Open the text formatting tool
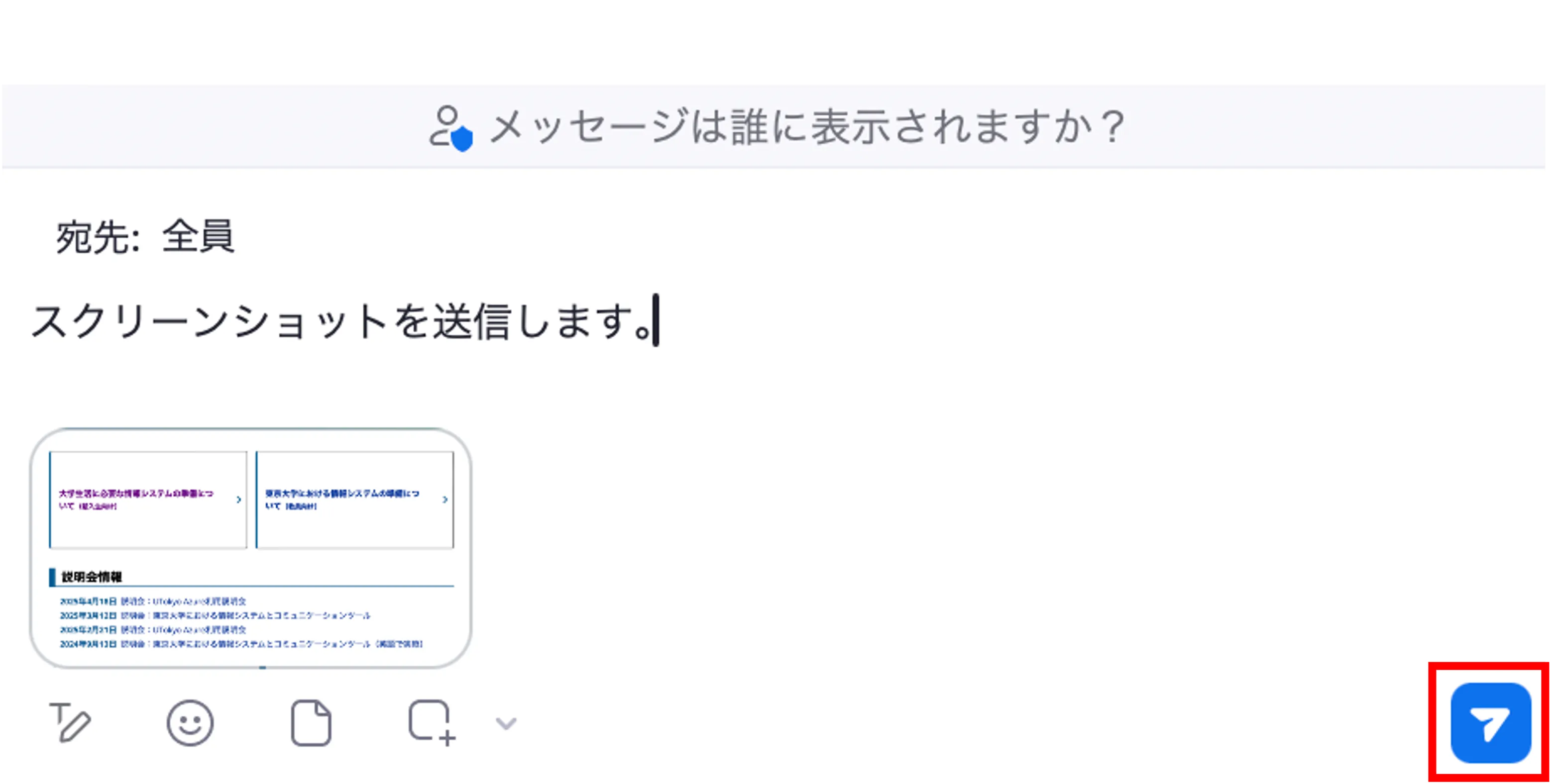The image size is (1551, 784). click(70, 723)
